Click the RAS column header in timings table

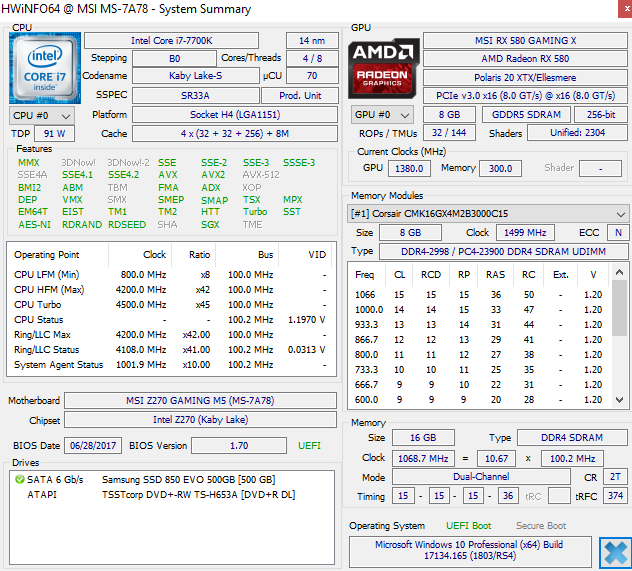(495, 275)
